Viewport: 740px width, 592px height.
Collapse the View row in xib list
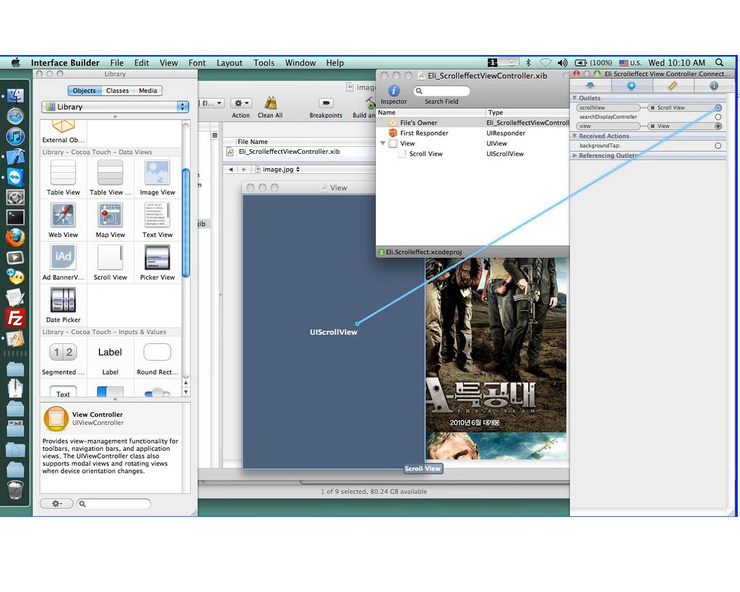coord(383,143)
